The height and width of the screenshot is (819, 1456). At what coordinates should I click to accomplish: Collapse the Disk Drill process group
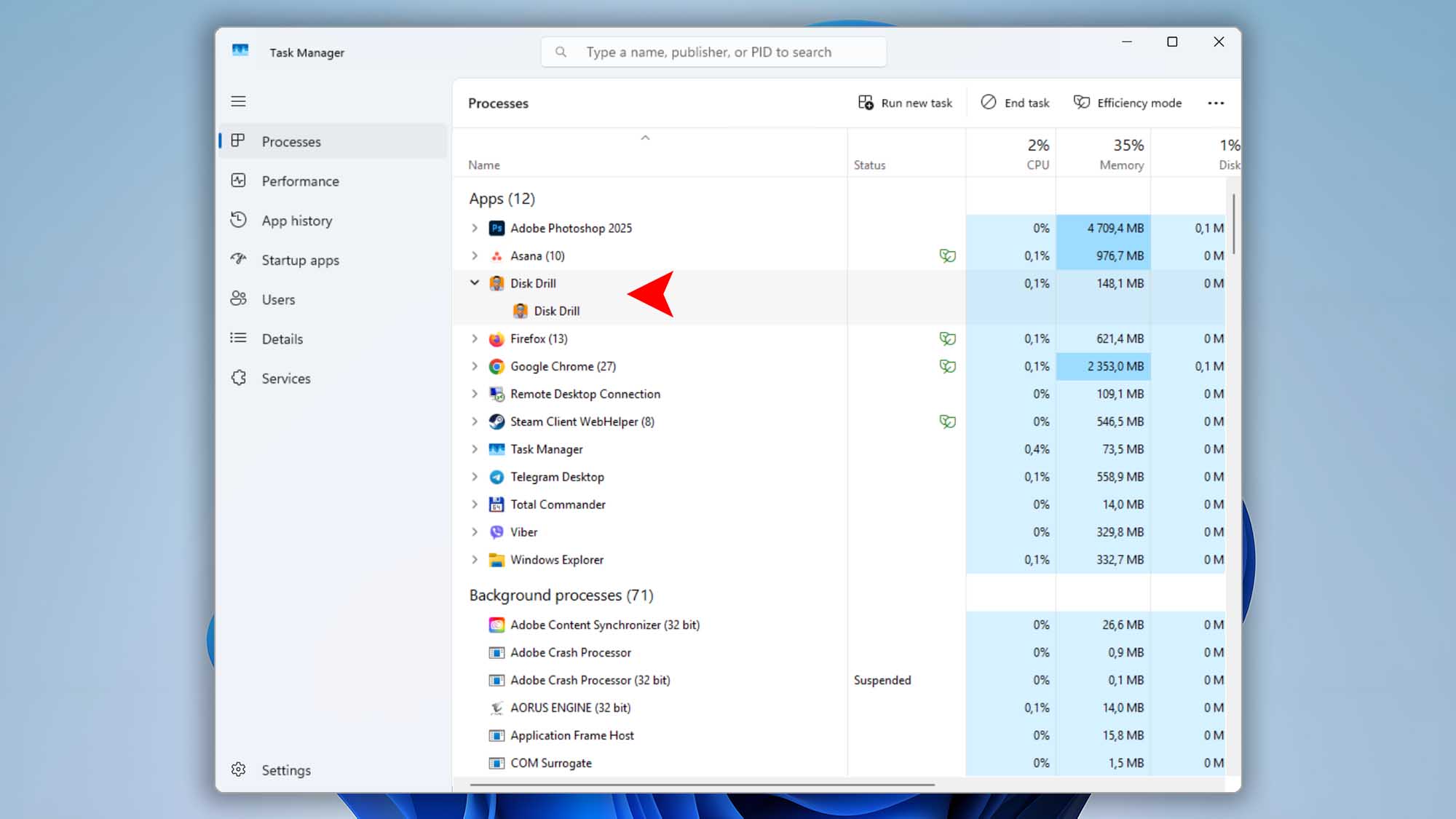click(475, 283)
